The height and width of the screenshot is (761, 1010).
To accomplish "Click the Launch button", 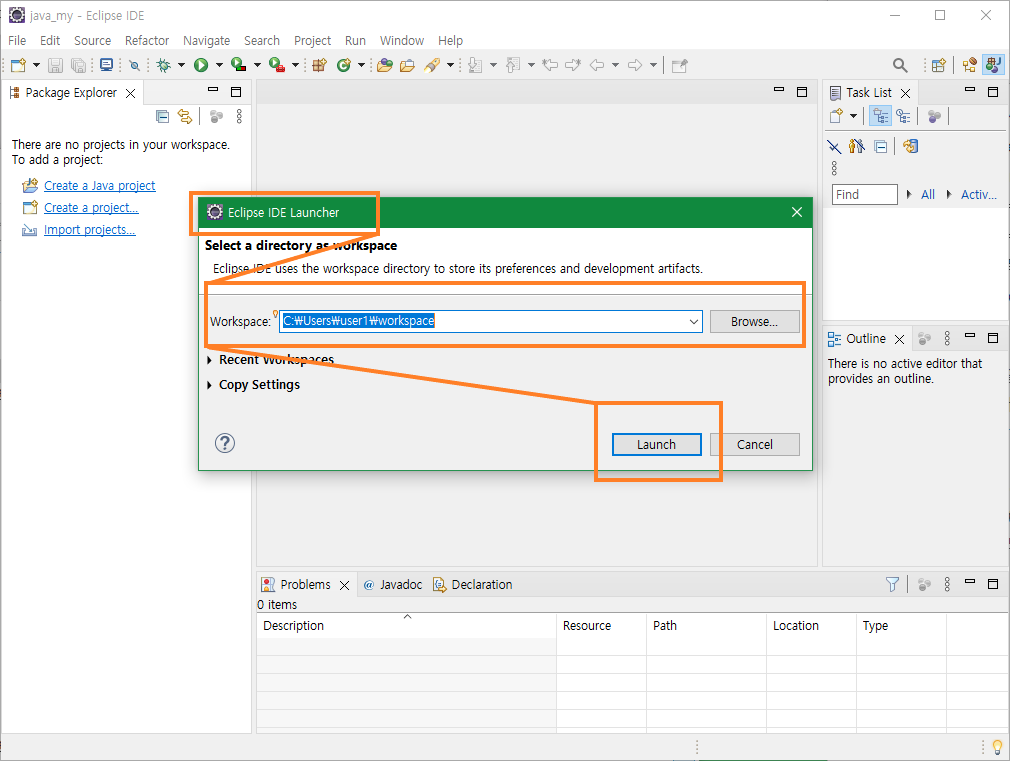I will (x=656, y=445).
